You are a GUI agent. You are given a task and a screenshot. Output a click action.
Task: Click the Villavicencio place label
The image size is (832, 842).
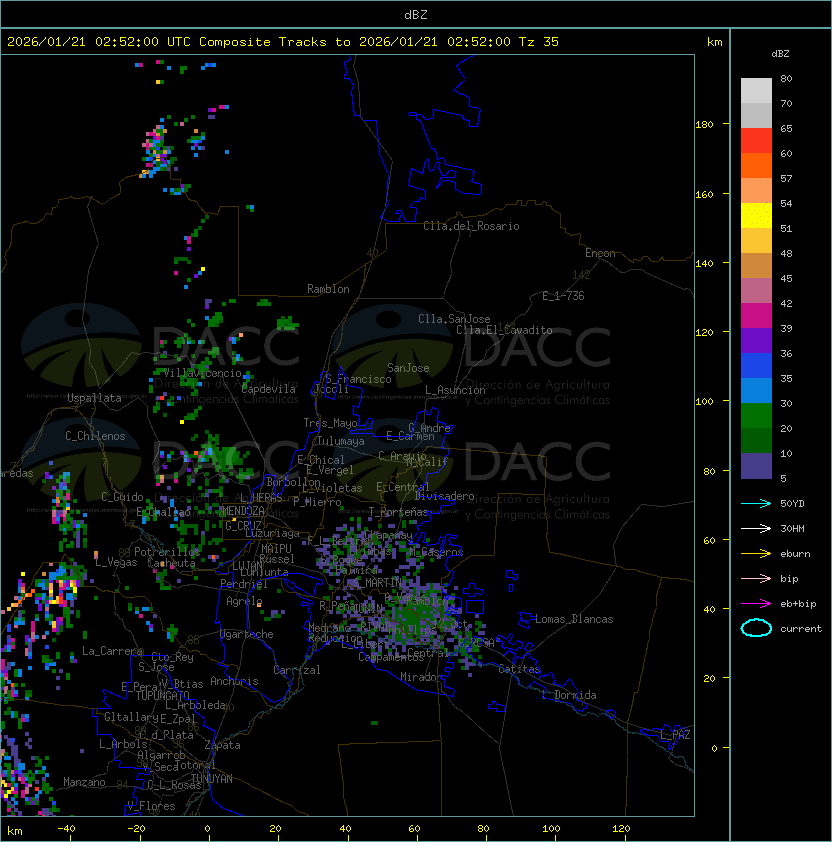point(202,373)
